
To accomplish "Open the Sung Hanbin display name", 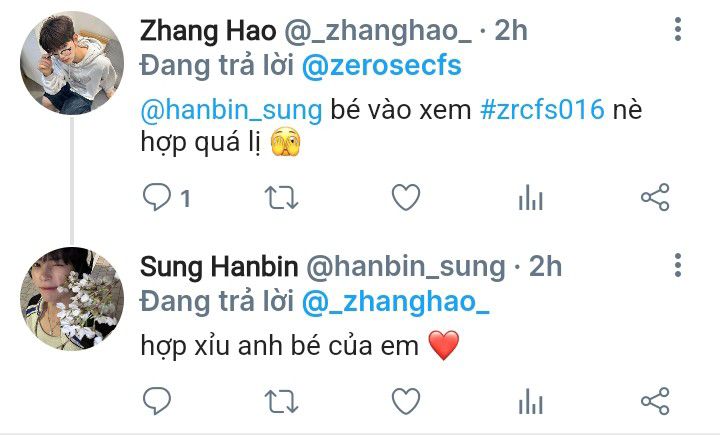I will 219,267.
